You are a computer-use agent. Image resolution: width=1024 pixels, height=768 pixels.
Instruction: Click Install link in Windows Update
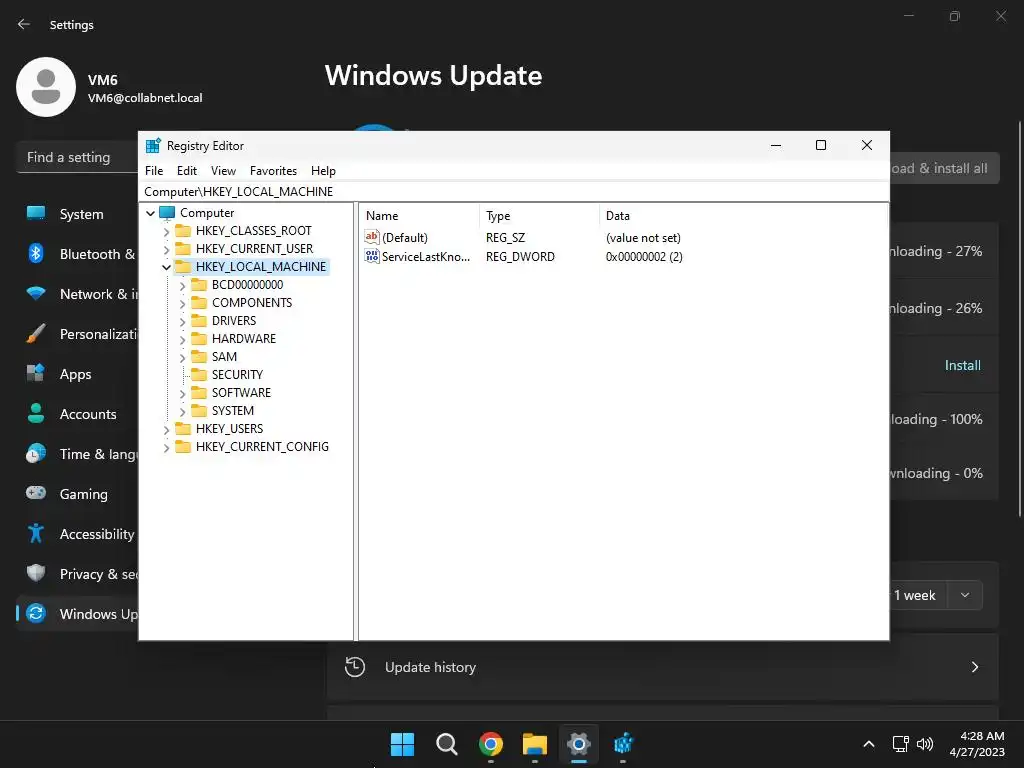pyautogui.click(x=963, y=365)
